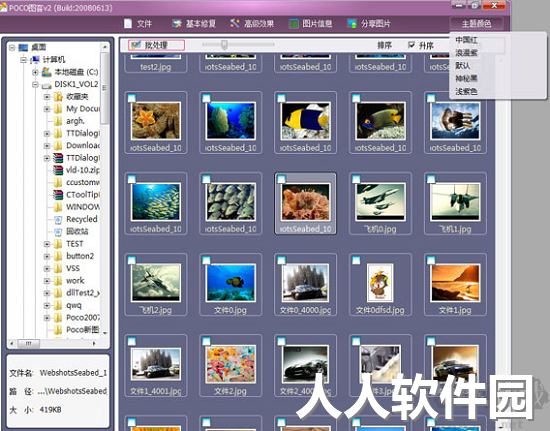550x431 pixels.
Task: Choose the 神秘黑 theme entry
Action: [466, 79]
